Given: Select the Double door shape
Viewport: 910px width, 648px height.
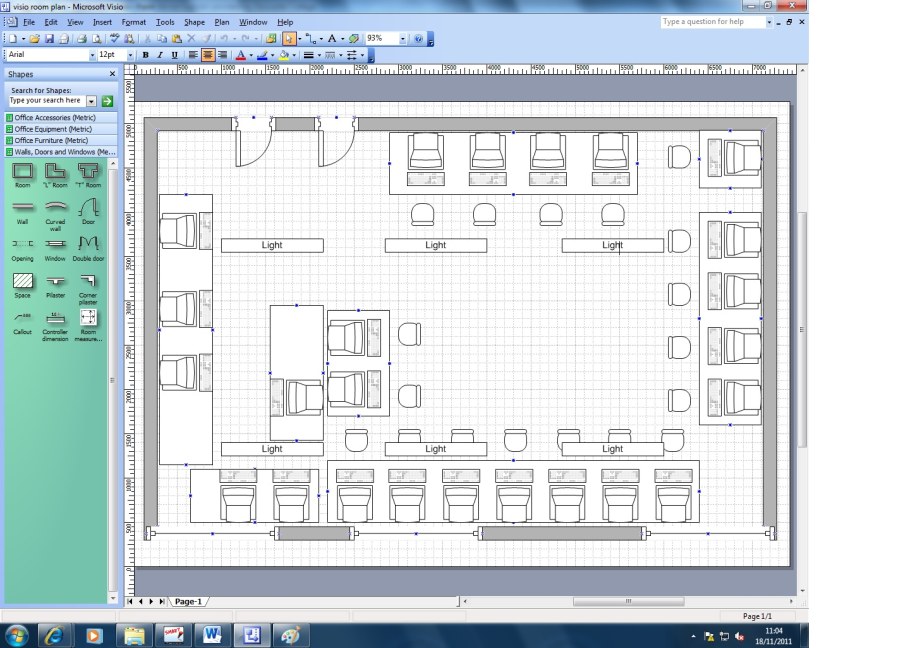Looking at the screenshot, I should pyautogui.click(x=88, y=244).
